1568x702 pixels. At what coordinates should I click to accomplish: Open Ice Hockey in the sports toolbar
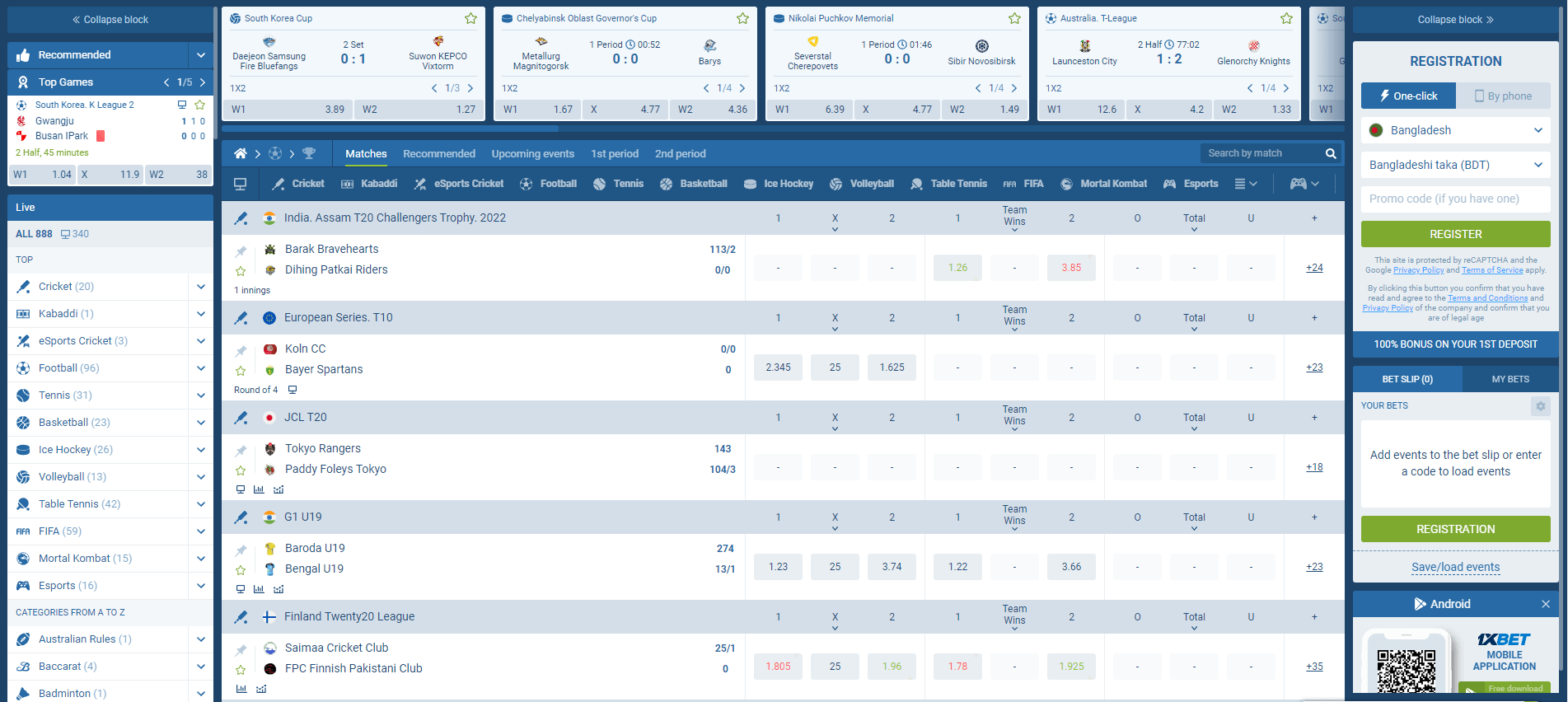779,184
